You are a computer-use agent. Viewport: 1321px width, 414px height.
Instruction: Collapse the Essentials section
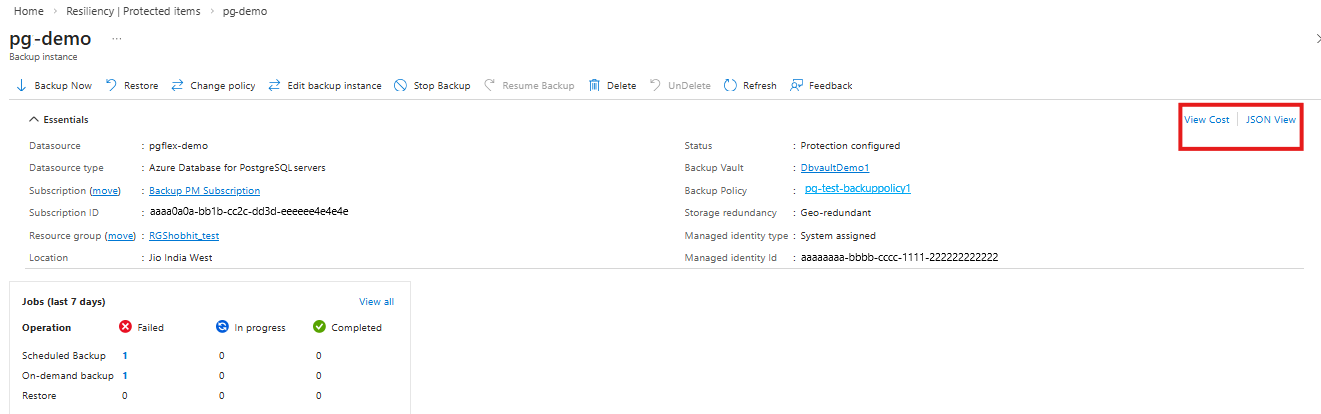pyautogui.click(x=60, y=120)
